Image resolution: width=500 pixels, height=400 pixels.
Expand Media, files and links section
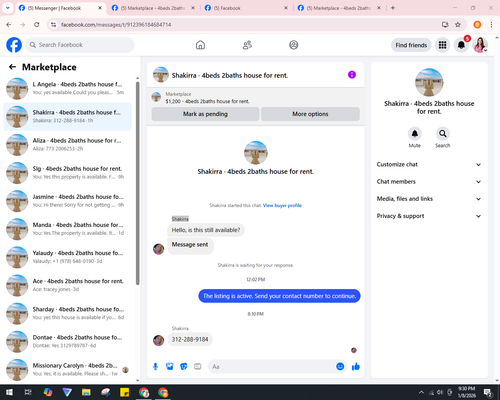429,199
